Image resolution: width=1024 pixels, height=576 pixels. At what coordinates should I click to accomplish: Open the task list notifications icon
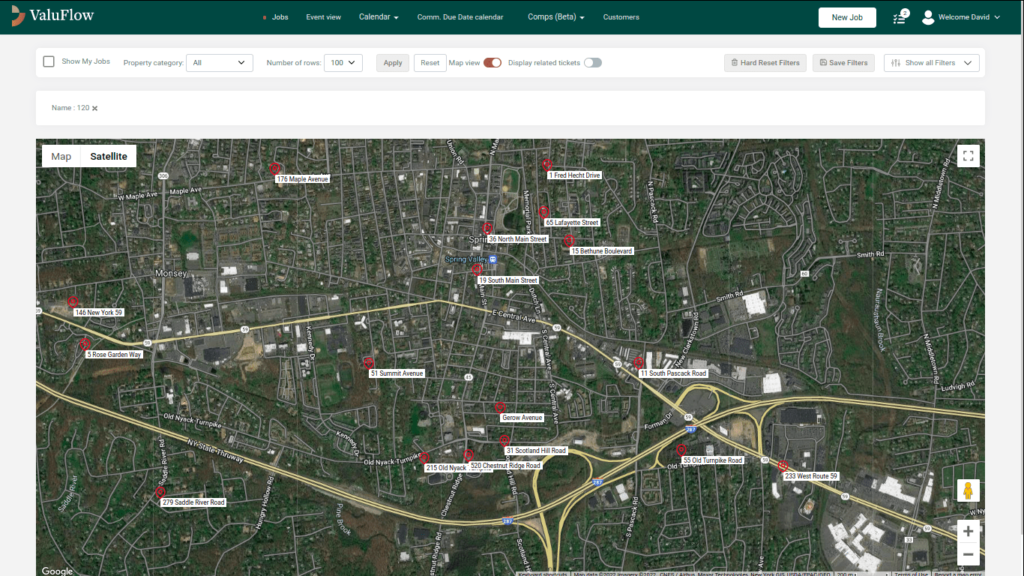pos(900,17)
